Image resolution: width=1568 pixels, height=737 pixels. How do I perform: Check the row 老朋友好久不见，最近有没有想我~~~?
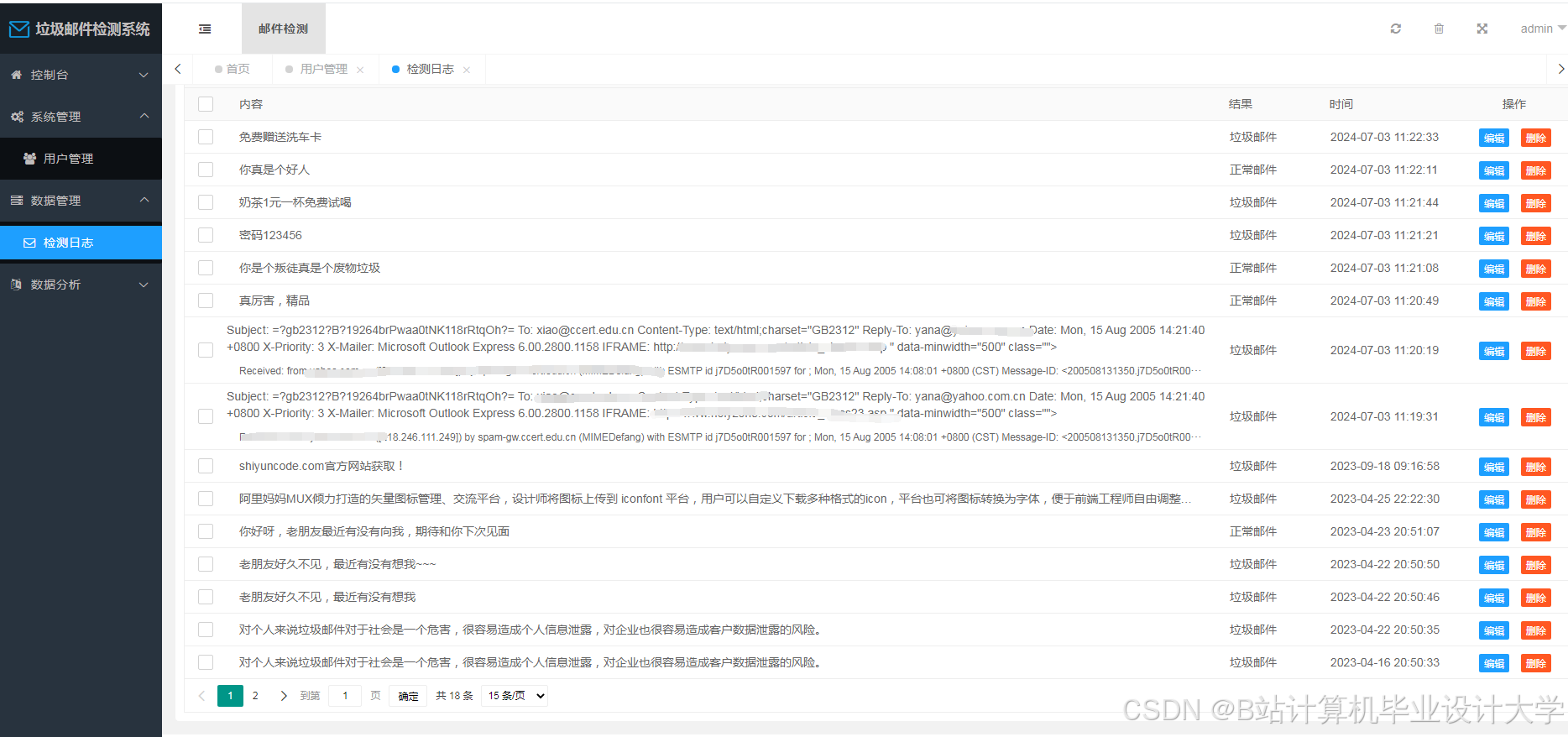coord(206,564)
